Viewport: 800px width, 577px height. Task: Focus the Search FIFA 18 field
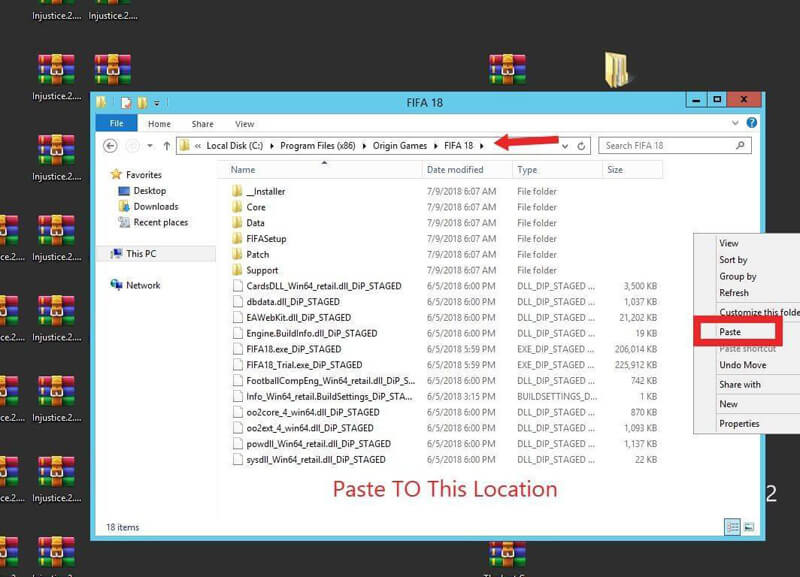pyautogui.click(x=674, y=145)
